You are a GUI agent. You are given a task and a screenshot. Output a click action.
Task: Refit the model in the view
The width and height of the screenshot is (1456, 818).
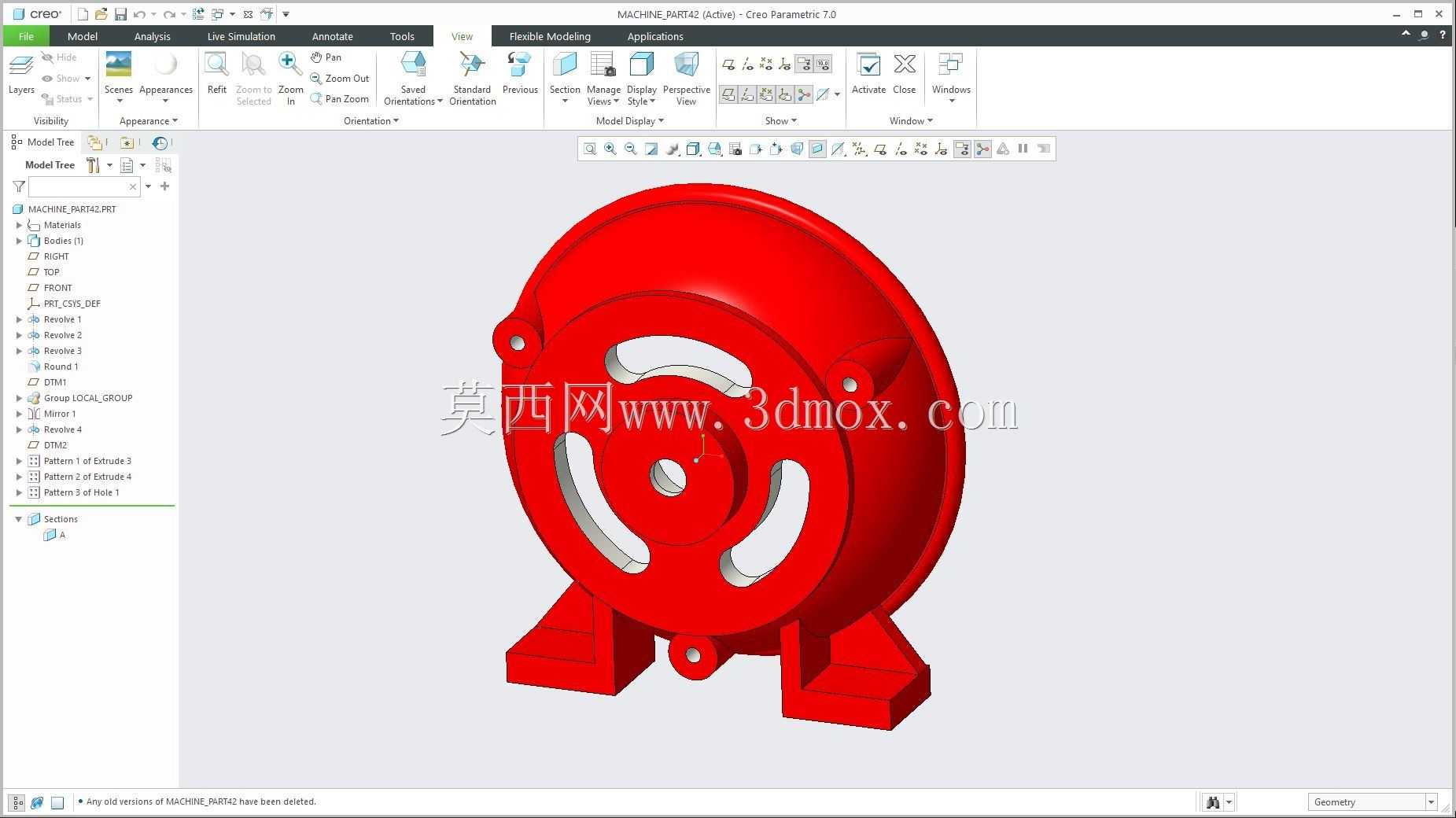217,74
